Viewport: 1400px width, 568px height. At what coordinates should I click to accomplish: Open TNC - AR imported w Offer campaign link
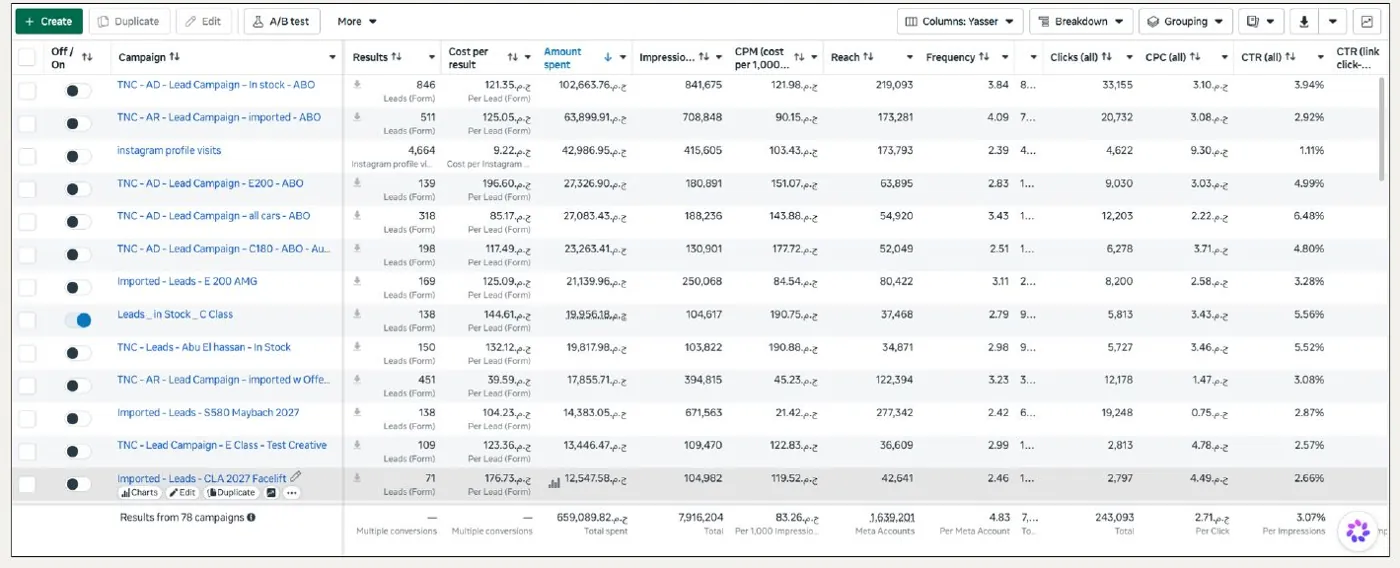223,380
